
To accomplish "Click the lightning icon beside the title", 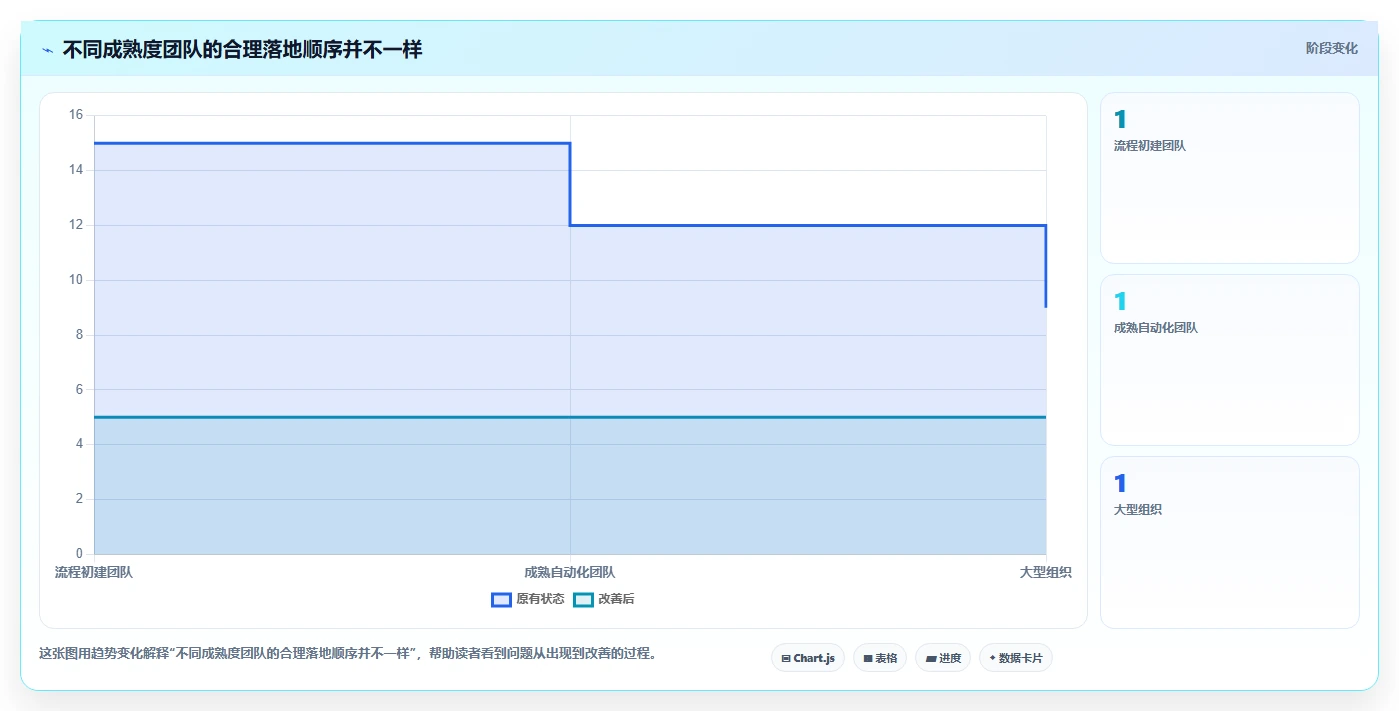I will pos(48,50).
